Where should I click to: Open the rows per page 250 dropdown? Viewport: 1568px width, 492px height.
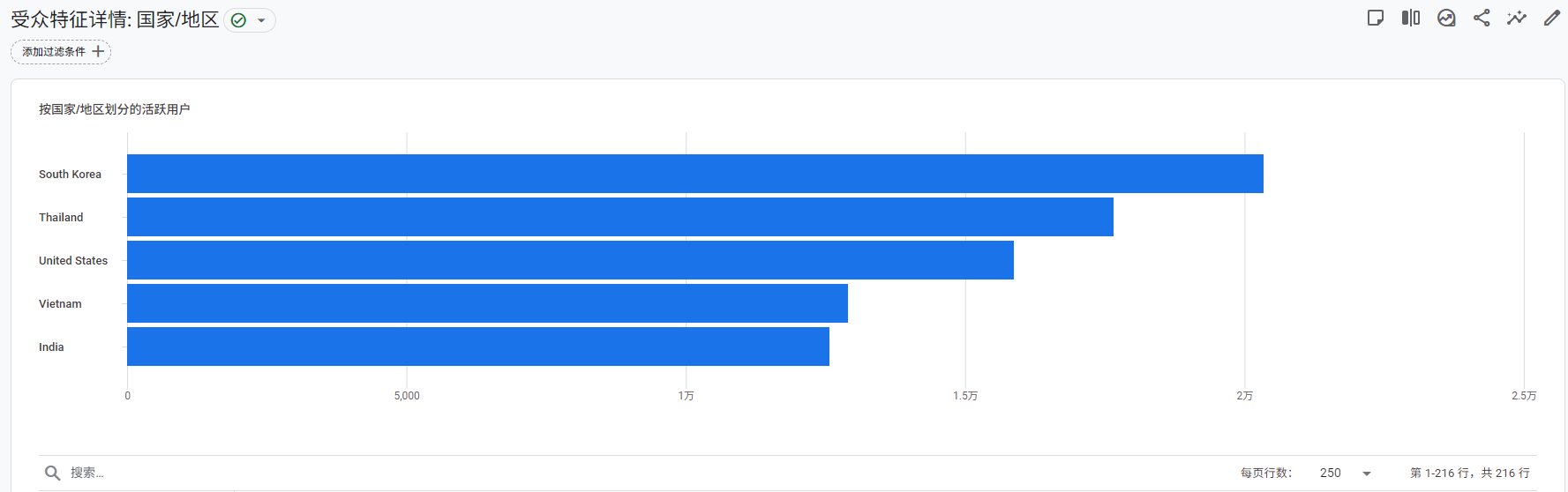coord(1345,473)
